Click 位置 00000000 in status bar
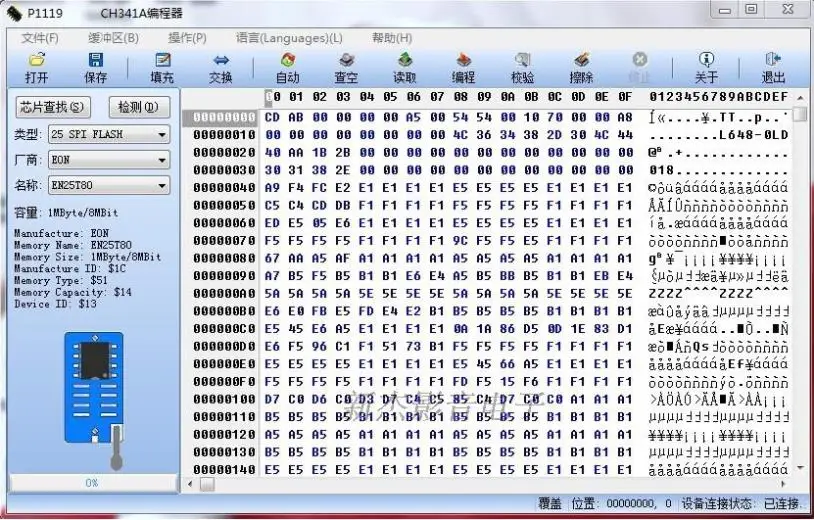The width and height of the screenshot is (814, 520). click(x=619, y=503)
